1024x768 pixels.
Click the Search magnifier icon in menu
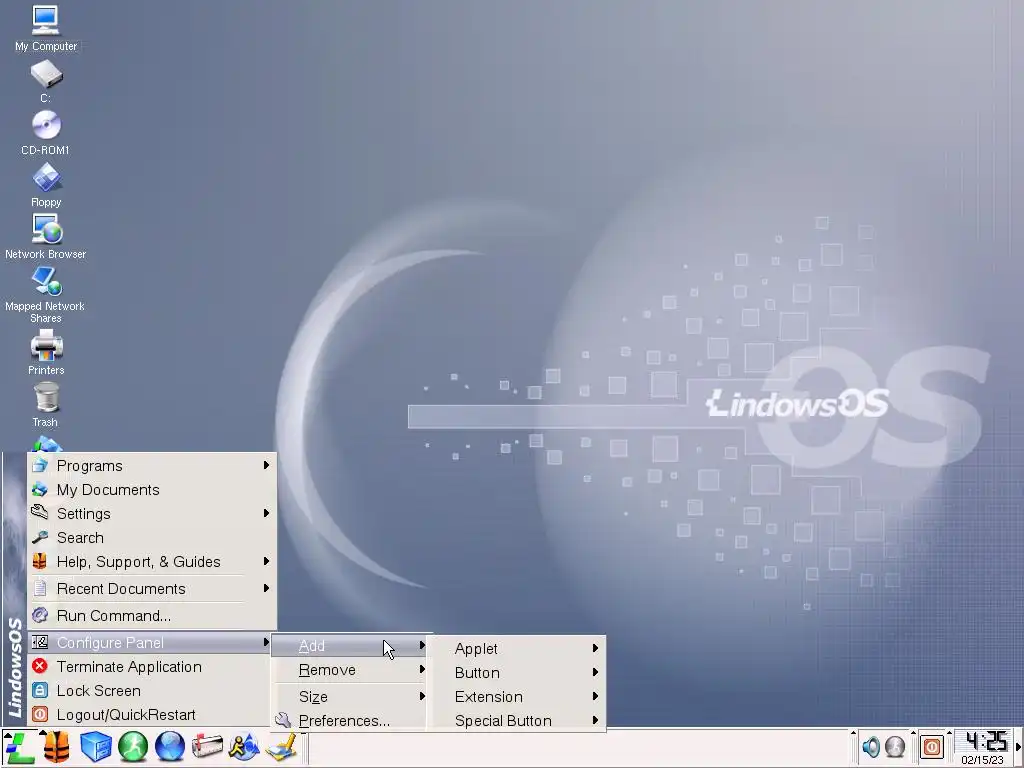click(40, 537)
